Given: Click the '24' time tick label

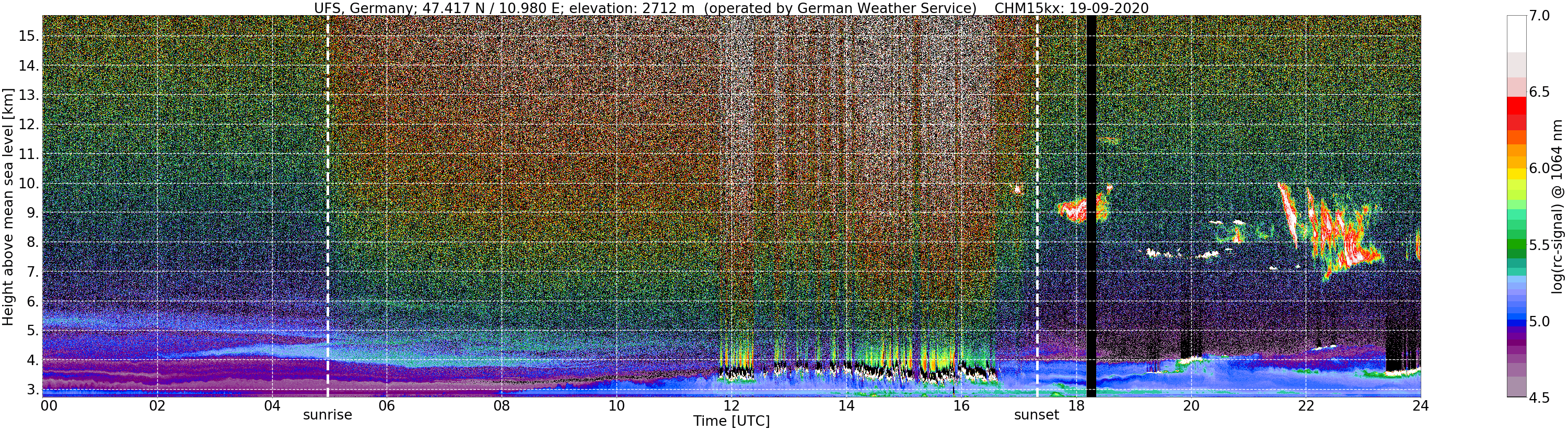Looking at the screenshot, I should pos(1420,405).
